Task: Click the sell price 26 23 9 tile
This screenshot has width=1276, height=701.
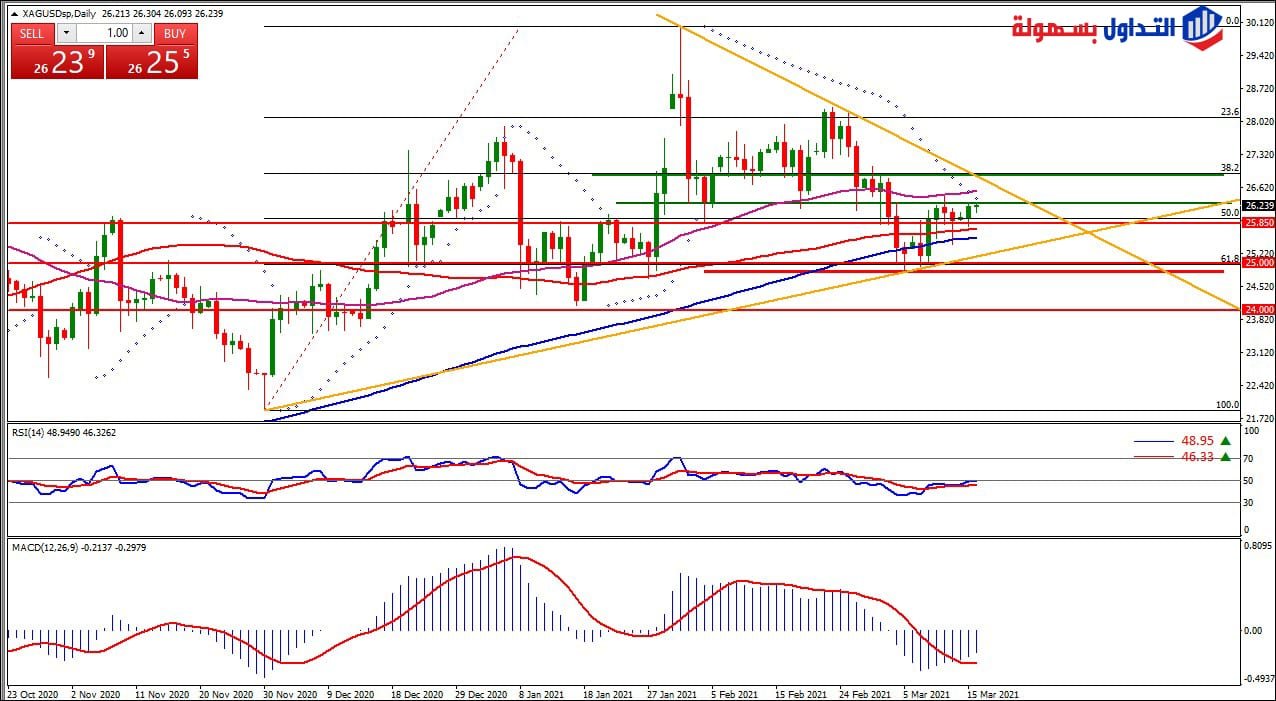Action: tap(57, 61)
